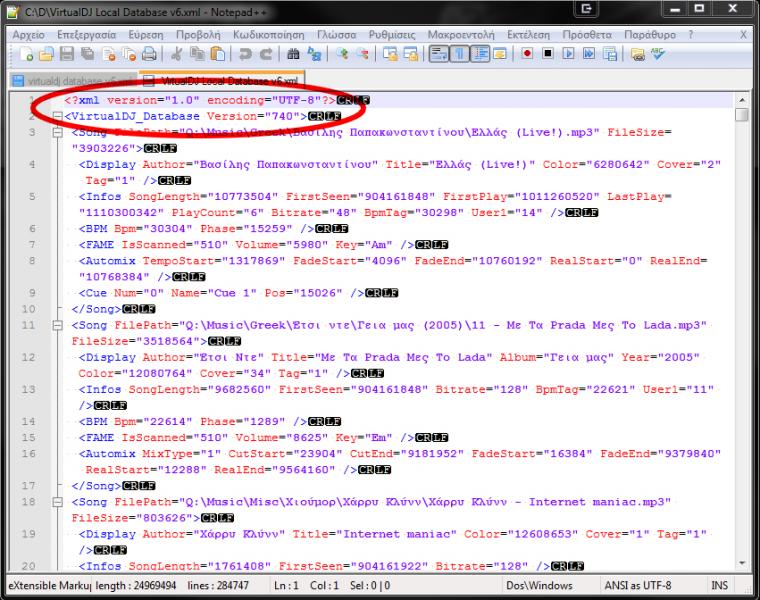Click the user-defined language icon
This screenshot has height=600, width=760.
[500, 54]
